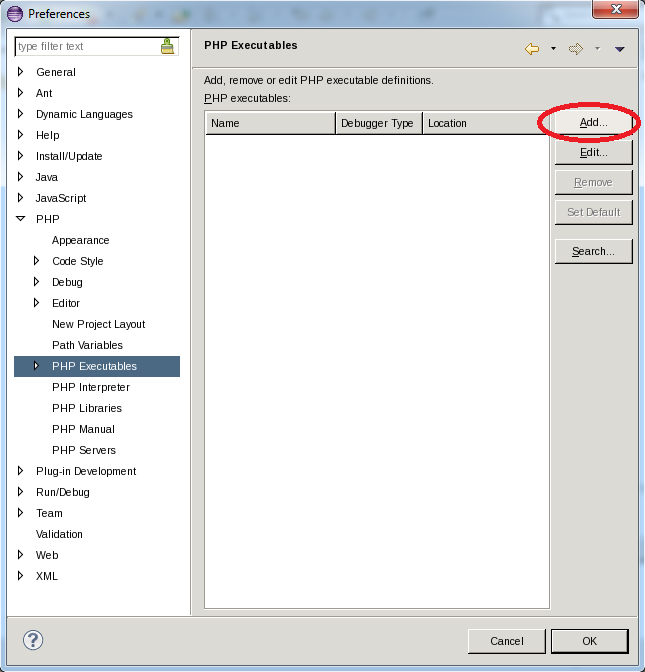The height and width of the screenshot is (672, 645).
Task: Click the Cancel button
Action: tap(507, 641)
